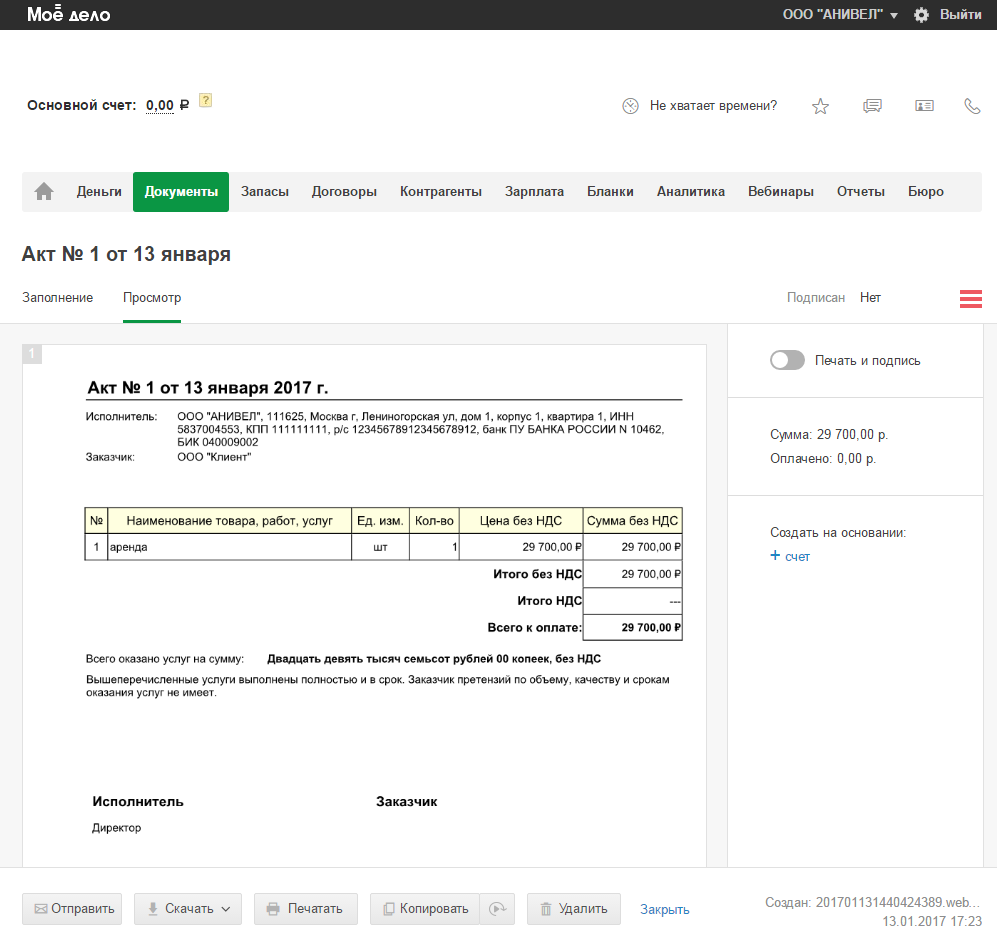Open the Контрагенты menu section
The height and width of the screenshot is (938, 997).
pos(440,192)
